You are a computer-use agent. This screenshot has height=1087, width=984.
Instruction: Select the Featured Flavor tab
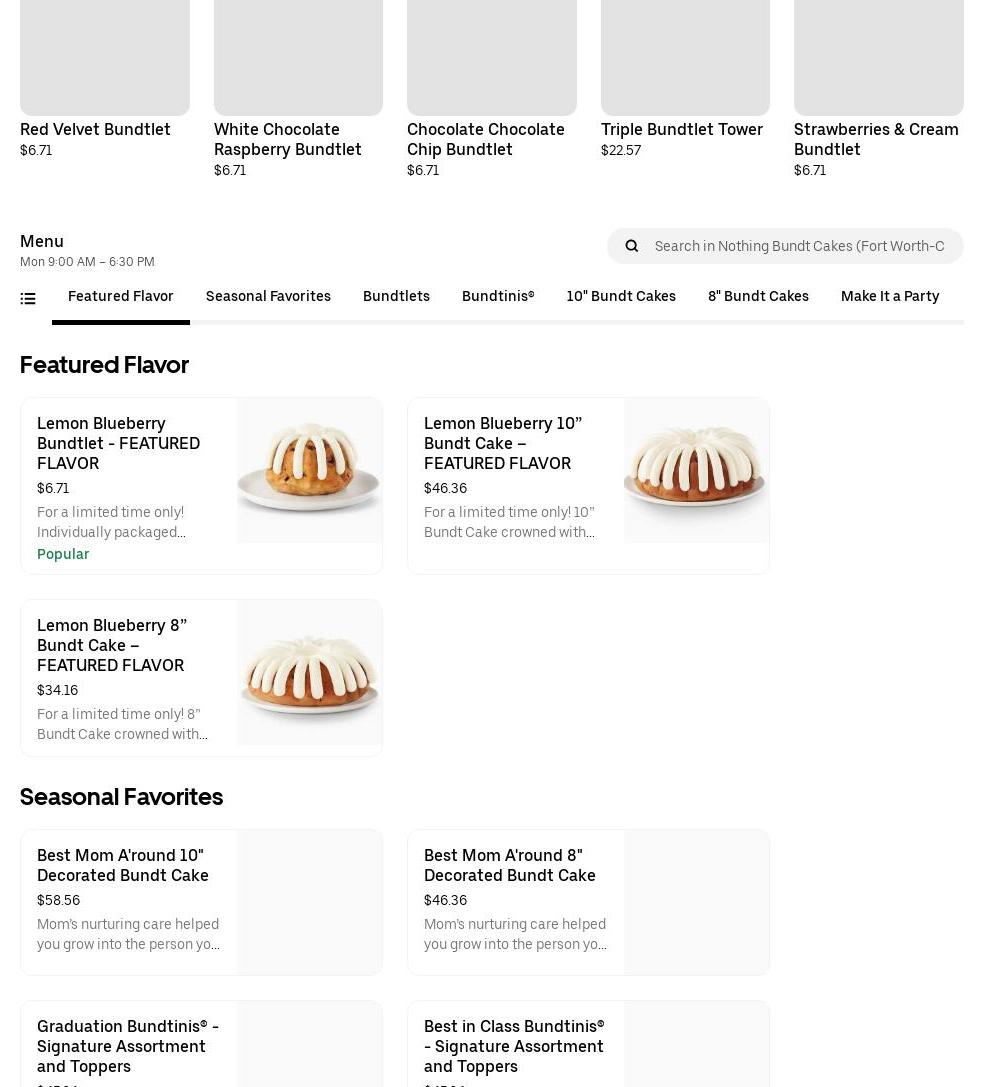point(120,296)
